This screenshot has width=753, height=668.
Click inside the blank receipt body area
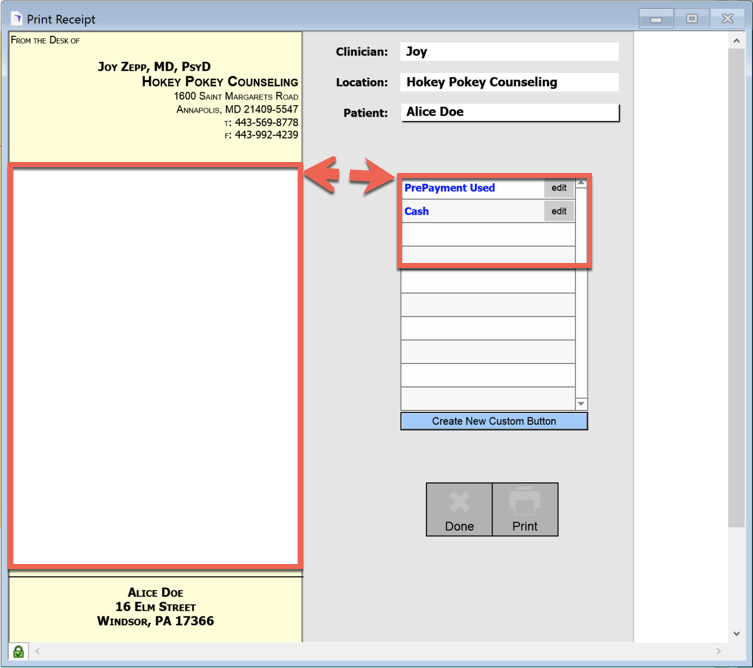pos(155,365)
